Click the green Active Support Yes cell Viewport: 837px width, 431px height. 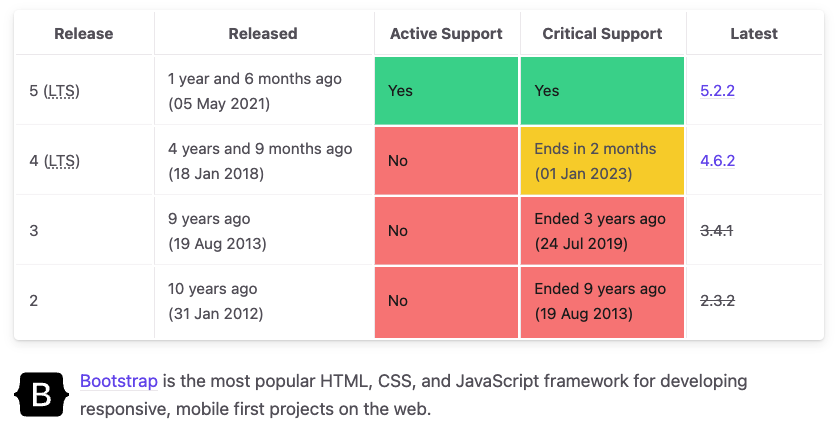(446, 90)
